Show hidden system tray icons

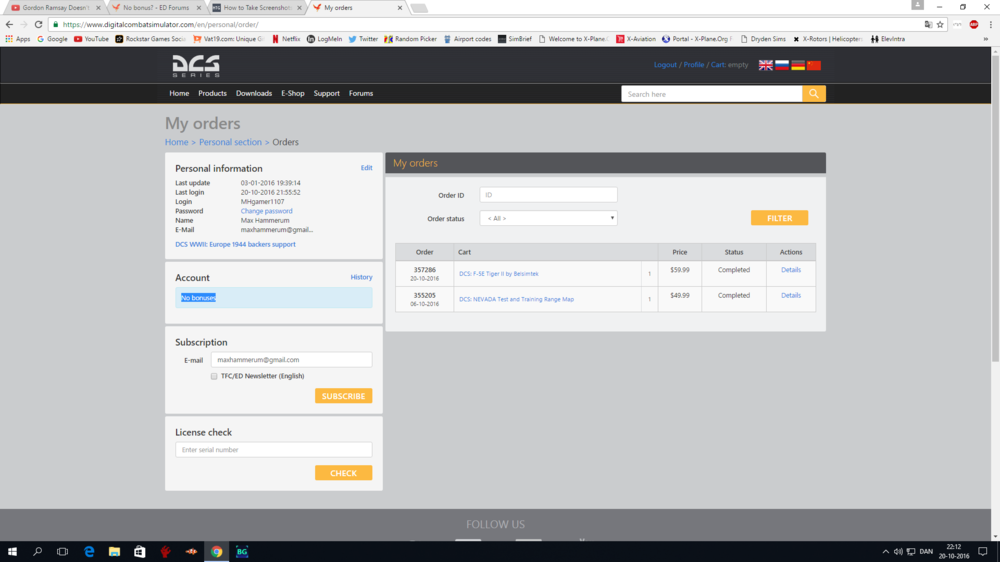tap(885, 552)
